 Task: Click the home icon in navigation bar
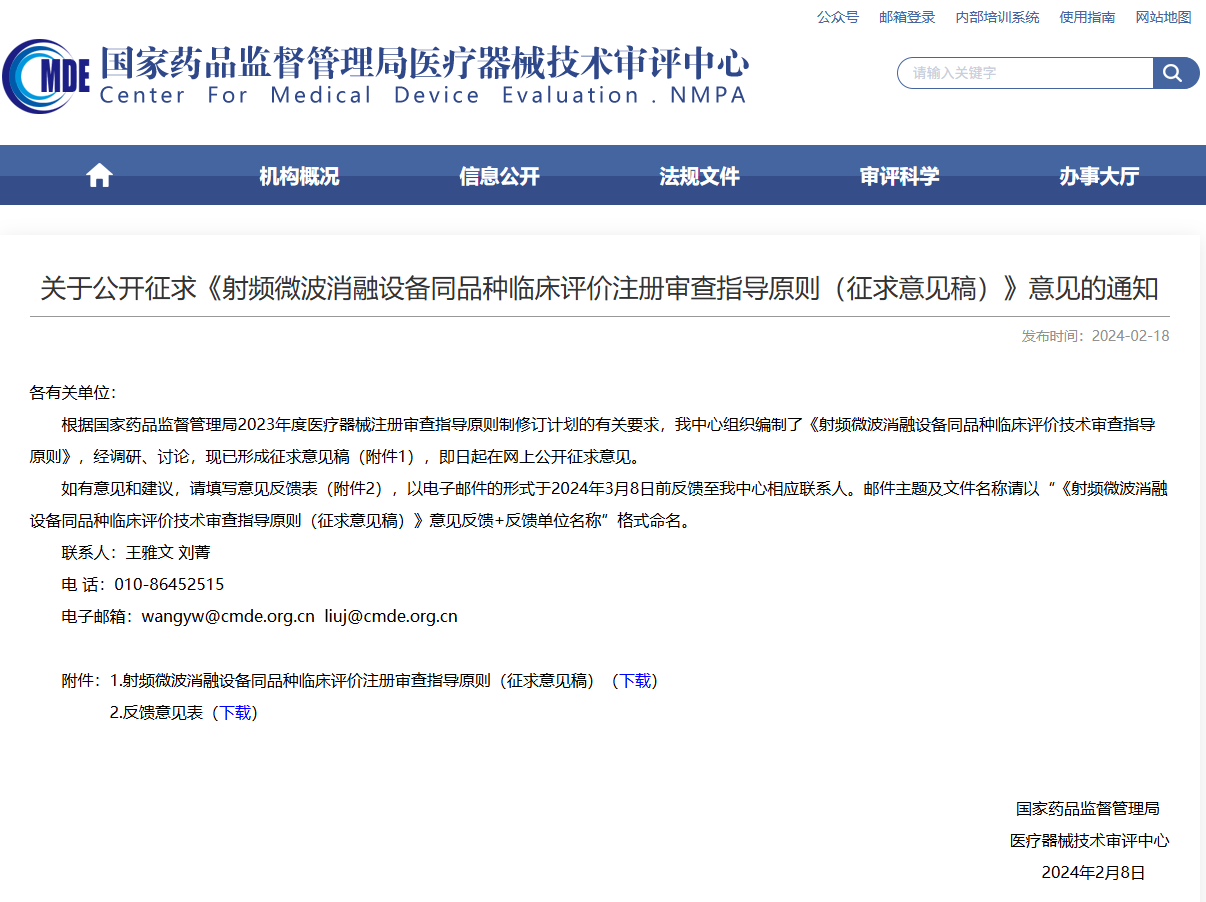click(x=99, y=176)
